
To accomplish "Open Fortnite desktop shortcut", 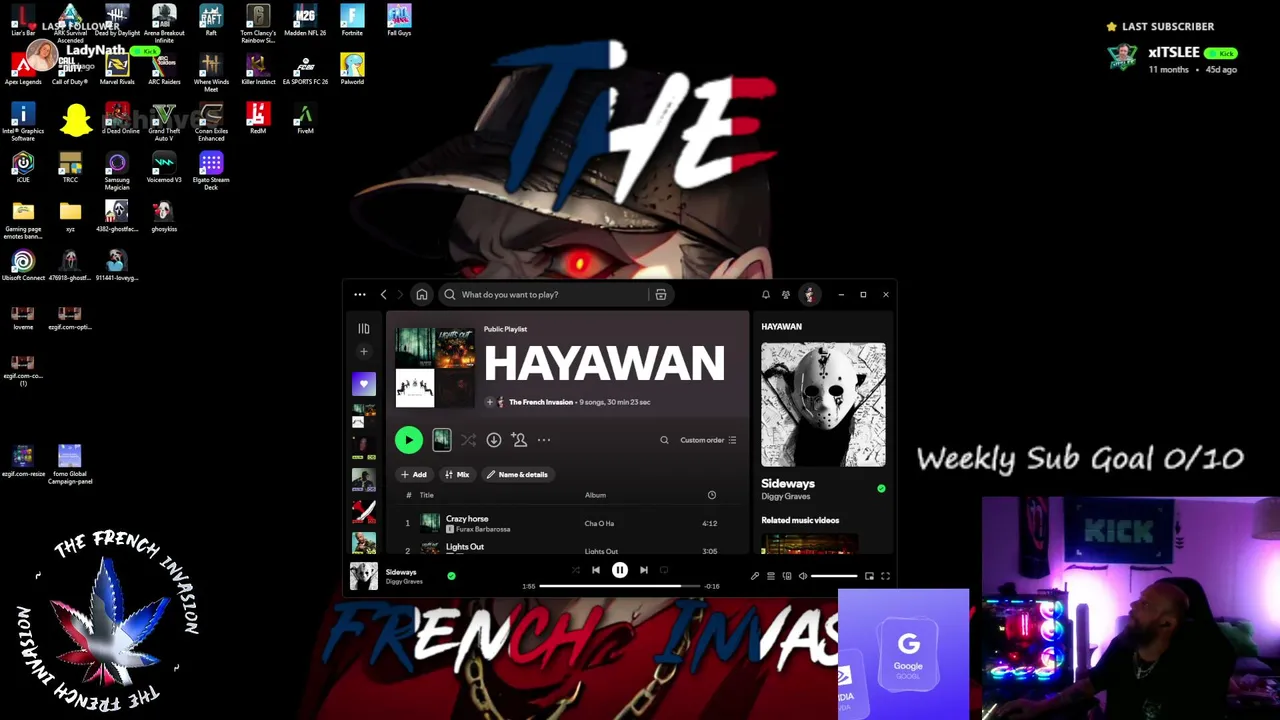I will coord(352,20).
